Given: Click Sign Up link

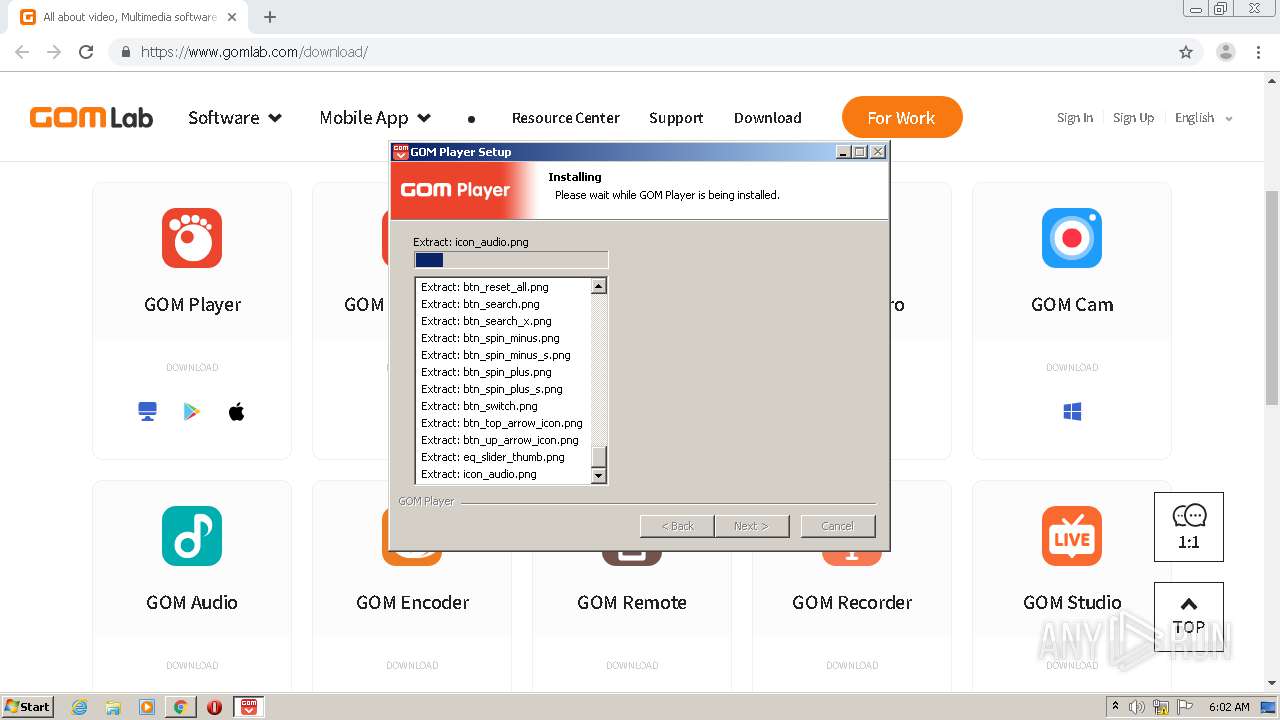Looking at the screenshot, I should click(x=1134, y=118).
